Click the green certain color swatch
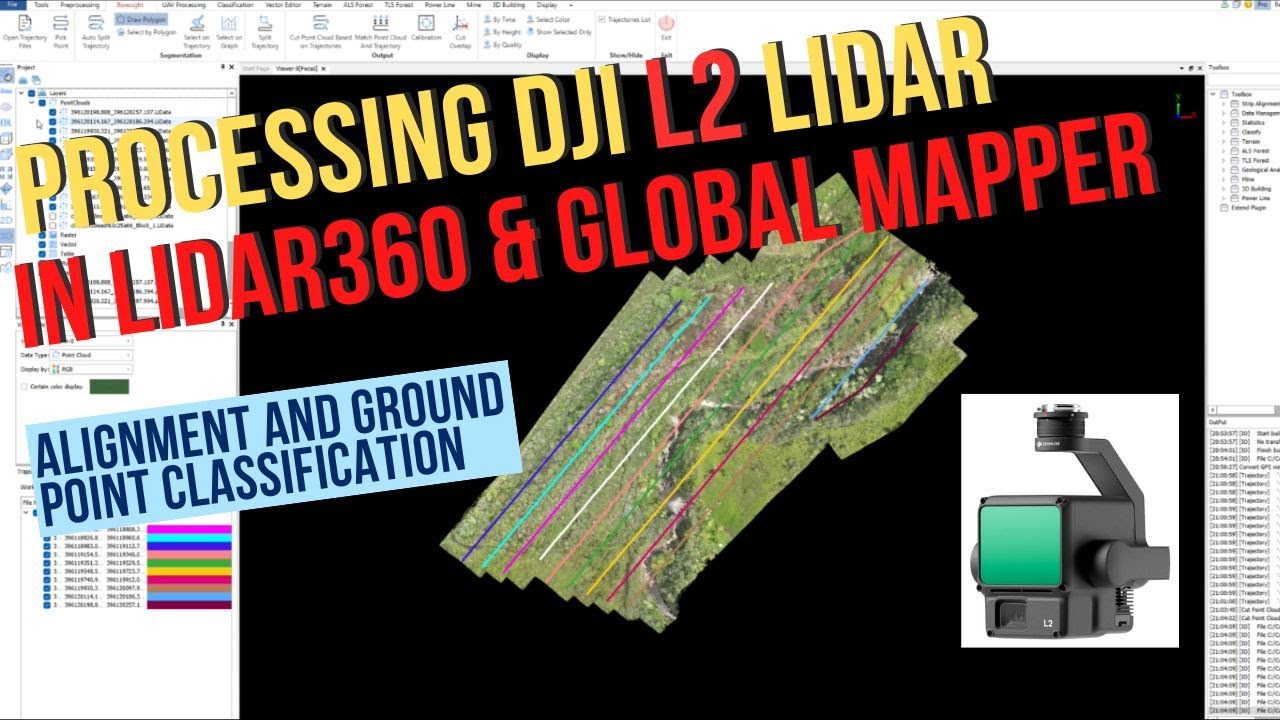 click(109, 386)
